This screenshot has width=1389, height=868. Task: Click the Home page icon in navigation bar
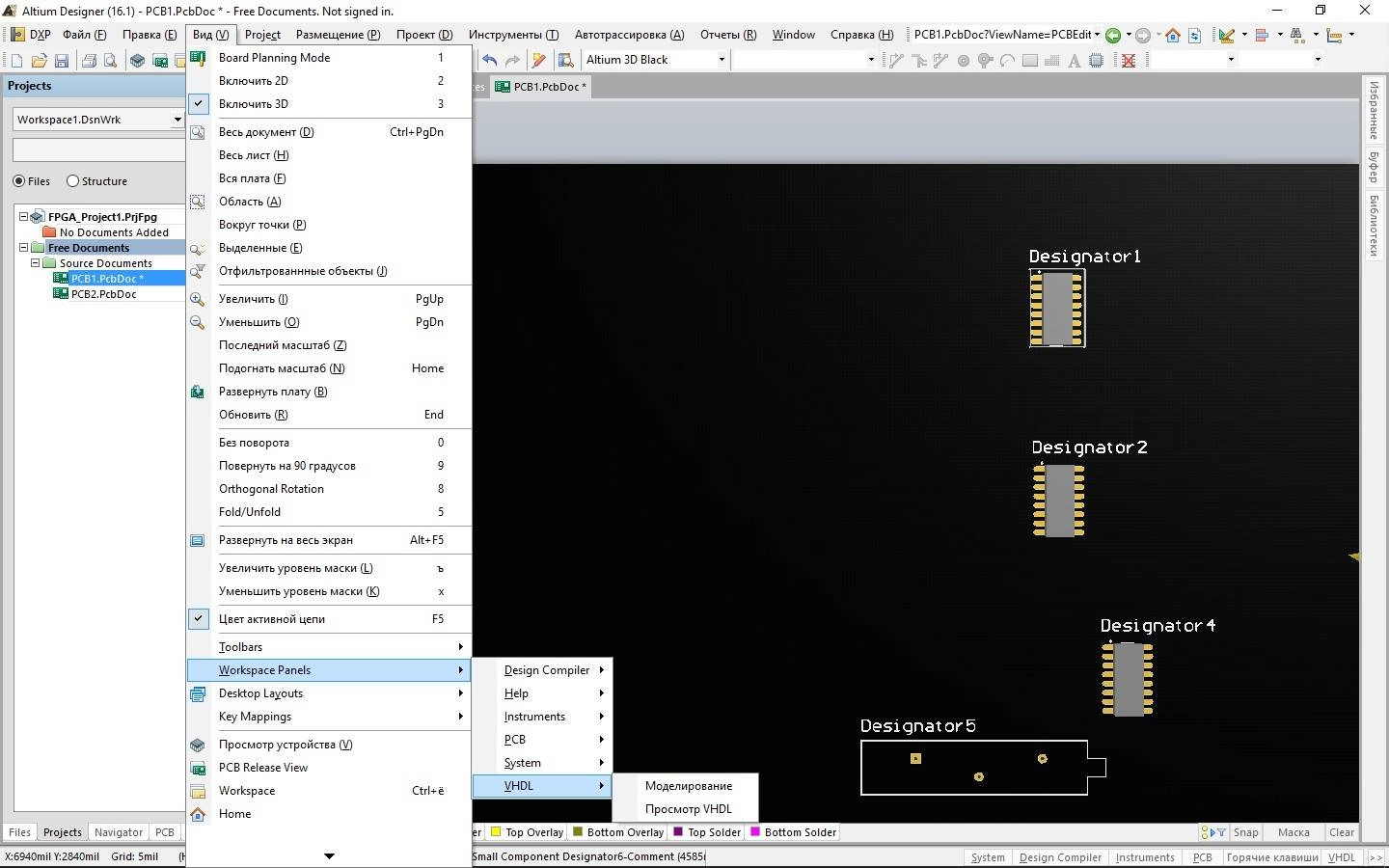tap(1173, 35)
